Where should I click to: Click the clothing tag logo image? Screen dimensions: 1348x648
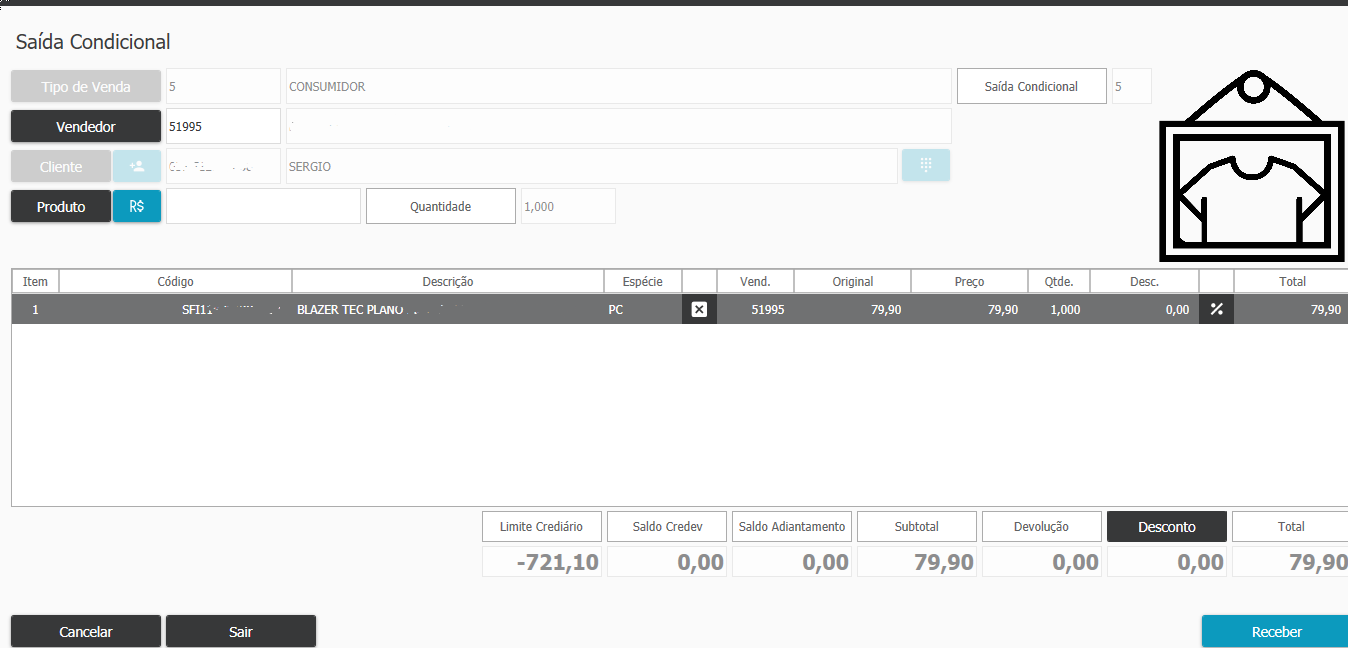coord(1253,164)
